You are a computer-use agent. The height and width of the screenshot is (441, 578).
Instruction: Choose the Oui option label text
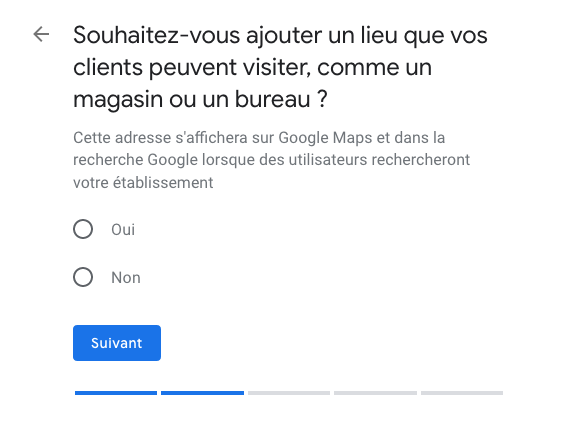(x=123, y=230)
